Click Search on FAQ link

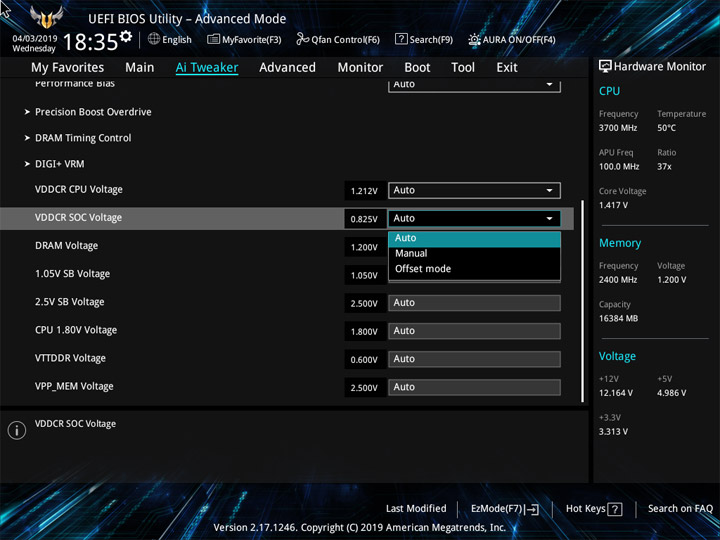[x=680, y=509]
